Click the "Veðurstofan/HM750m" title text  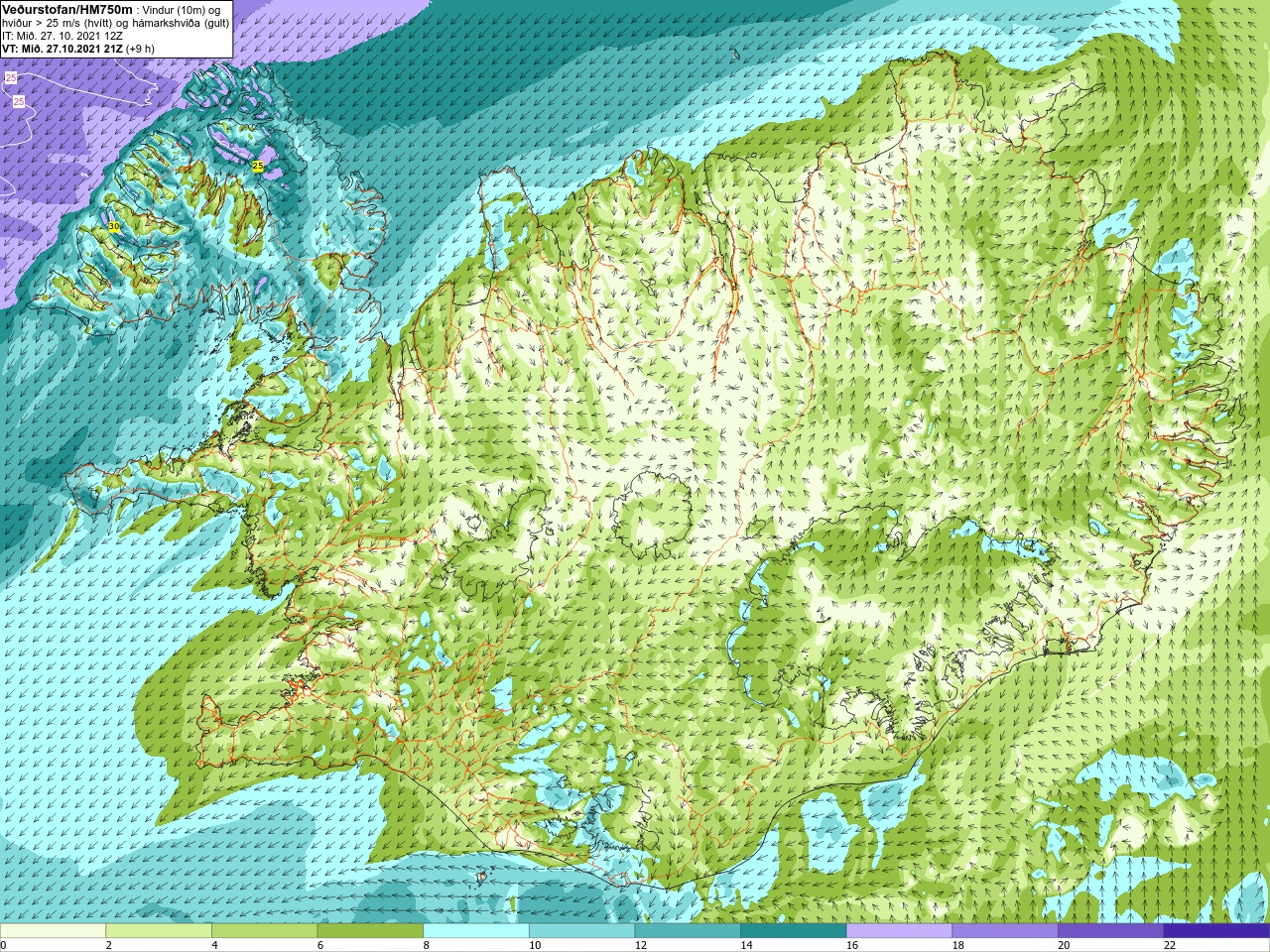click(x=67, y=9)
